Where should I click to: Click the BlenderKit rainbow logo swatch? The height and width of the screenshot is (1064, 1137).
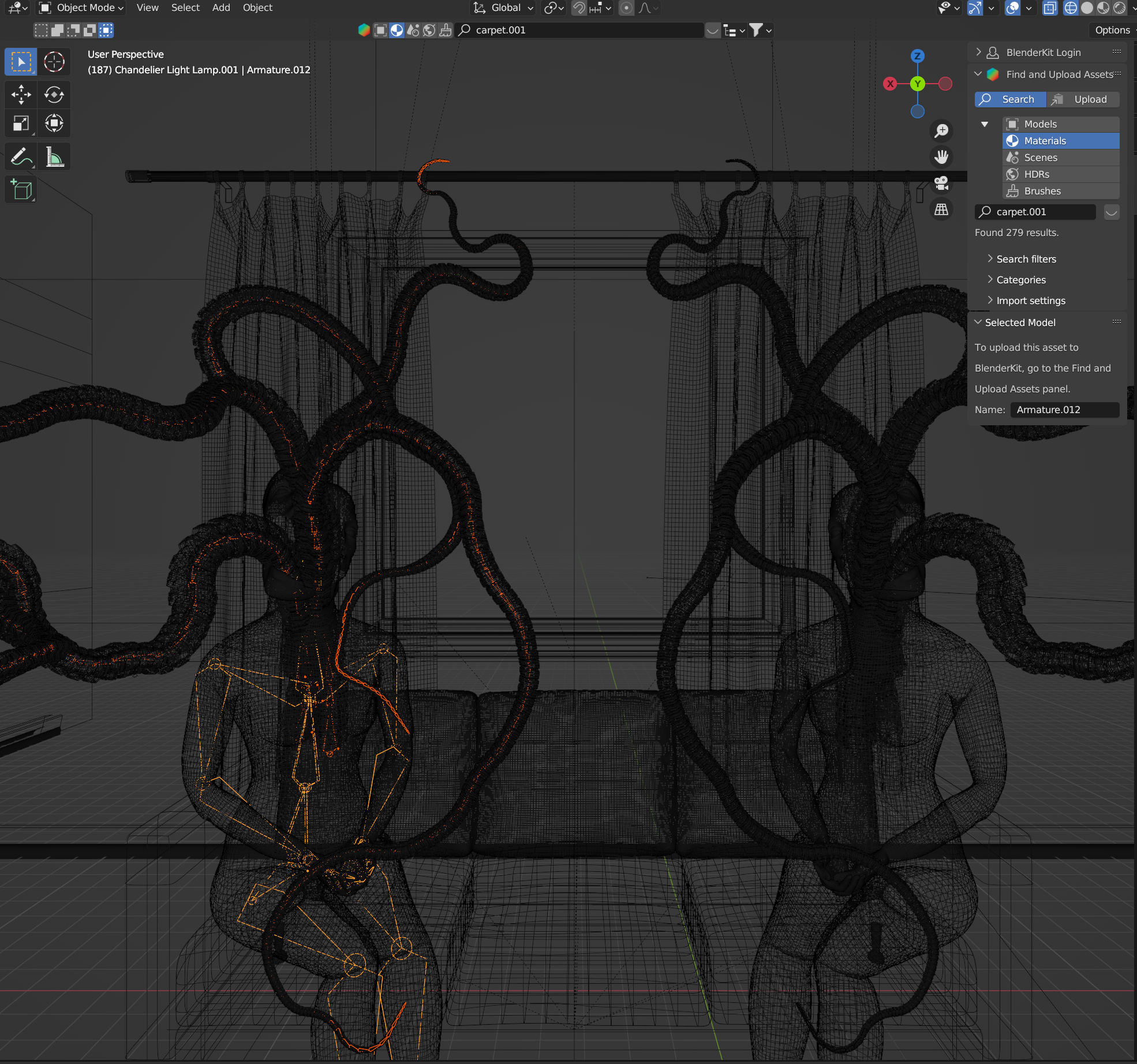tap(992, 74)
